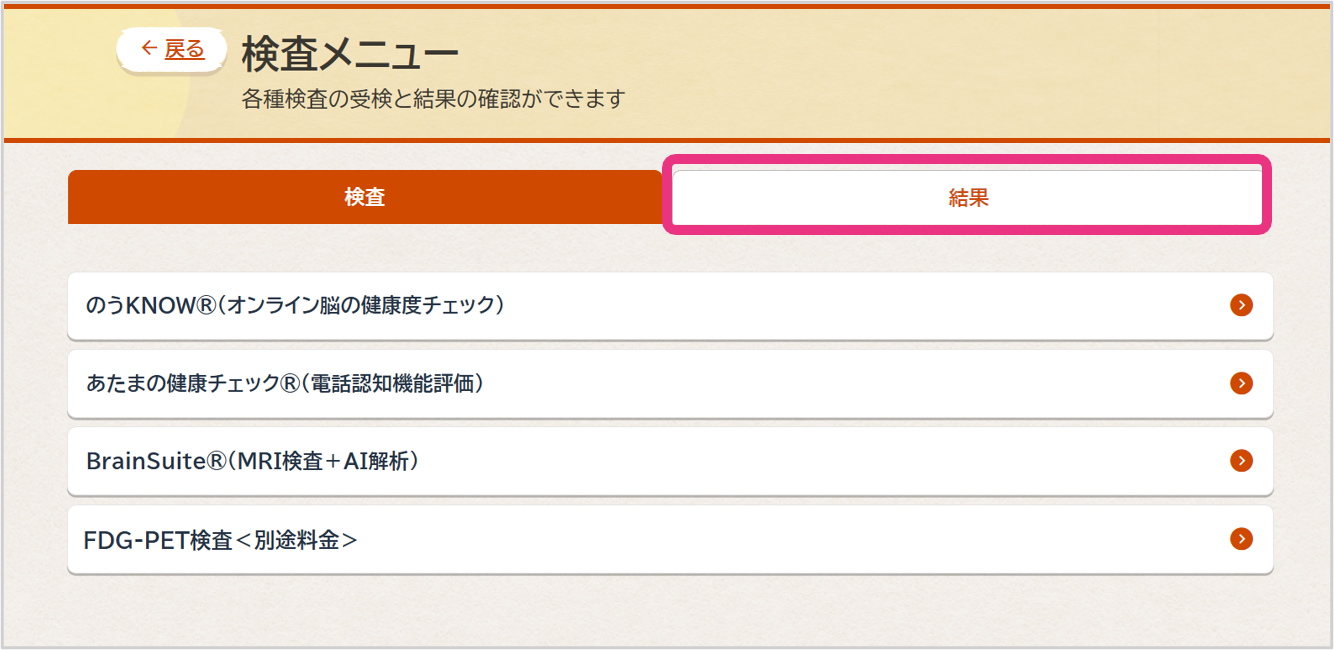Click the chevron icon on あたまの健康チェック row
The height and width of the screenshot is (650, 1334).
[x=1241, y=383]
